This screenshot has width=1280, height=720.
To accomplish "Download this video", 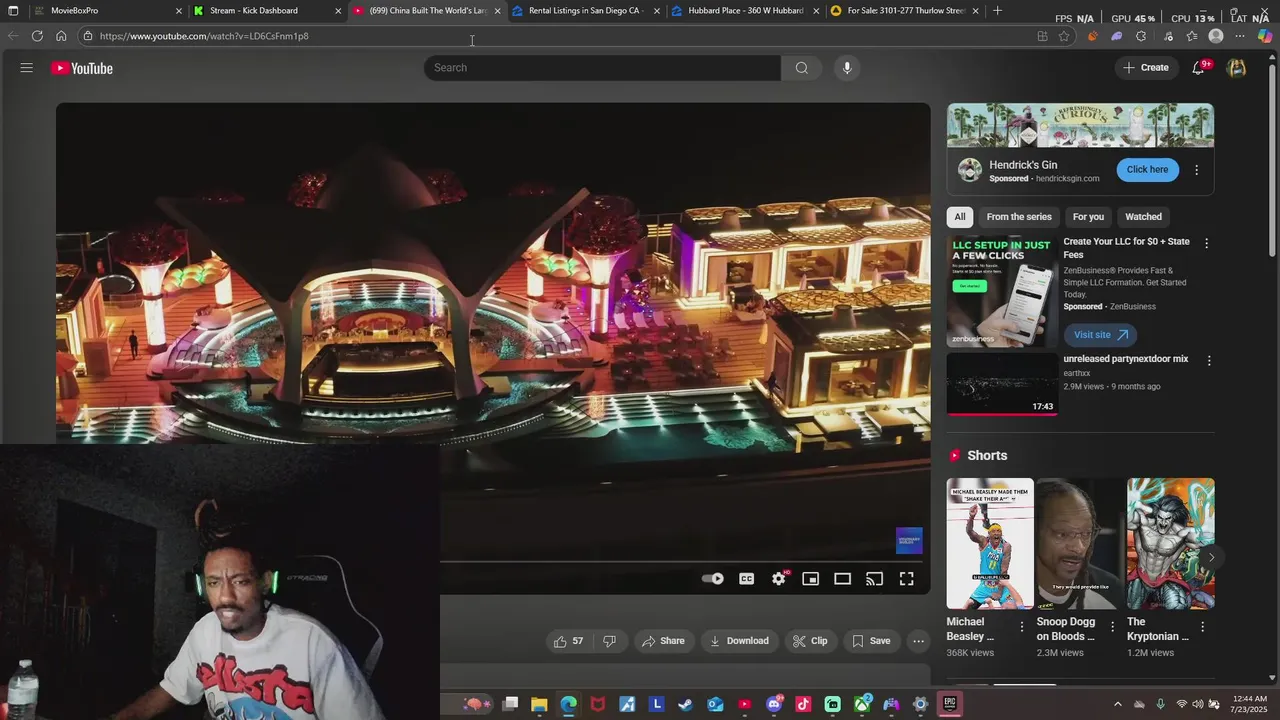I will 739,641.
